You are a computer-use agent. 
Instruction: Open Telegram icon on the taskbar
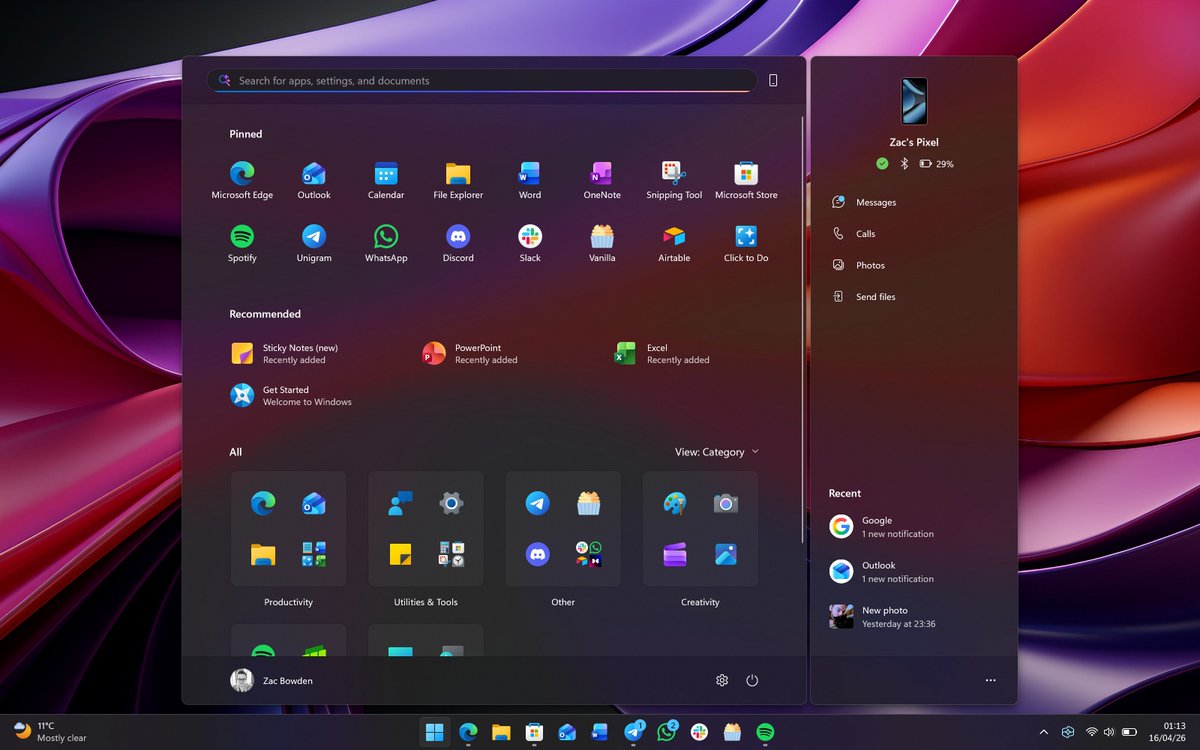[x=633, y=732]
